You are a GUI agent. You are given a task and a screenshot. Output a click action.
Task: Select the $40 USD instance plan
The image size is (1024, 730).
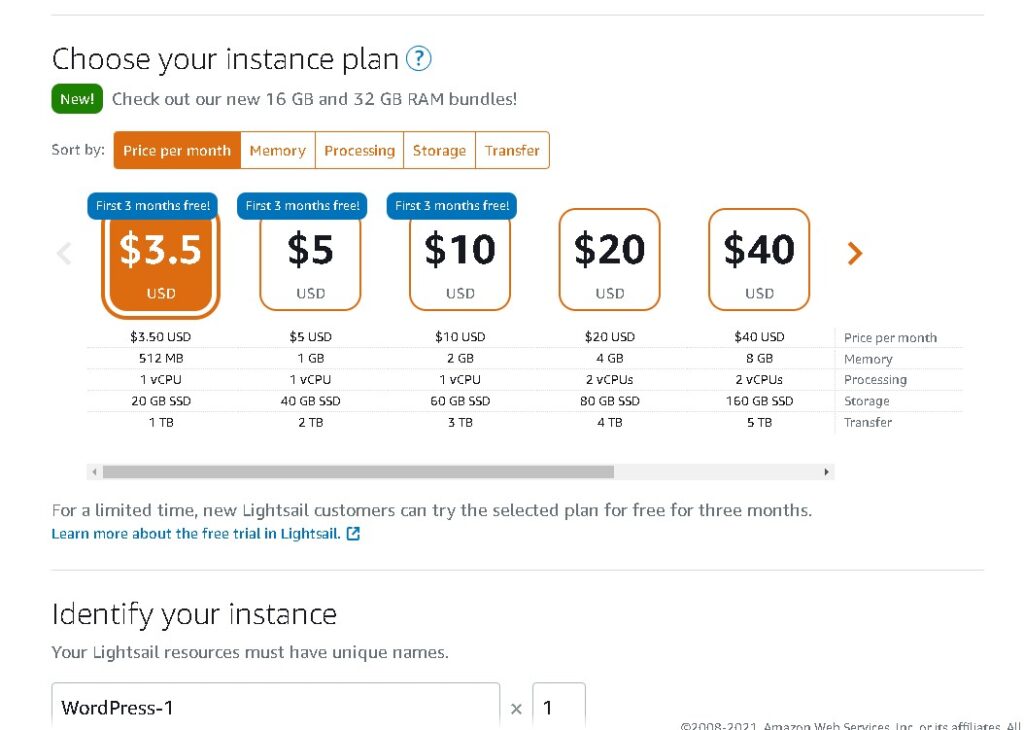[759, 260]
